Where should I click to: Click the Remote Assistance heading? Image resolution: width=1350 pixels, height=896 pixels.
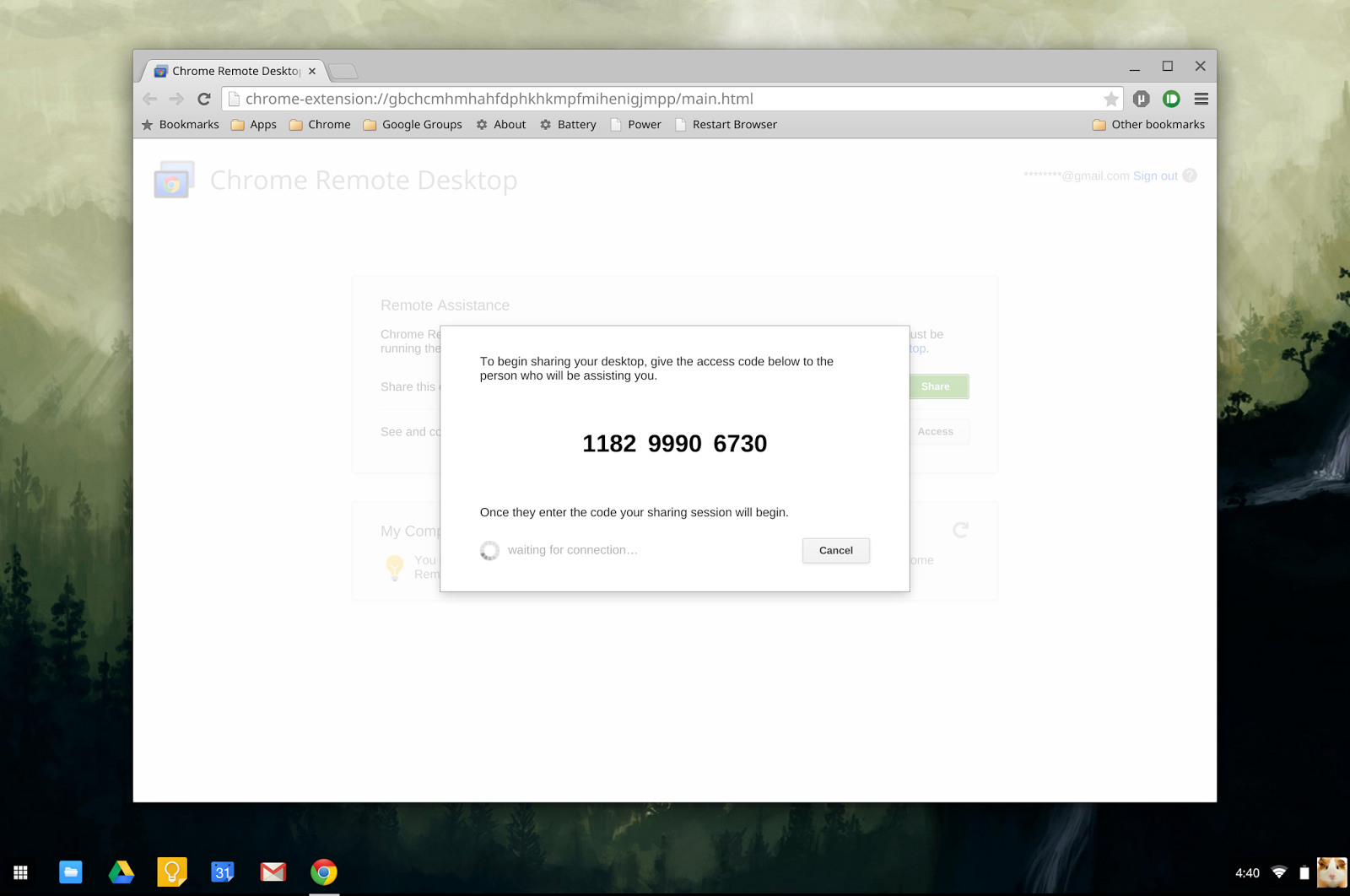click(445, 305)
